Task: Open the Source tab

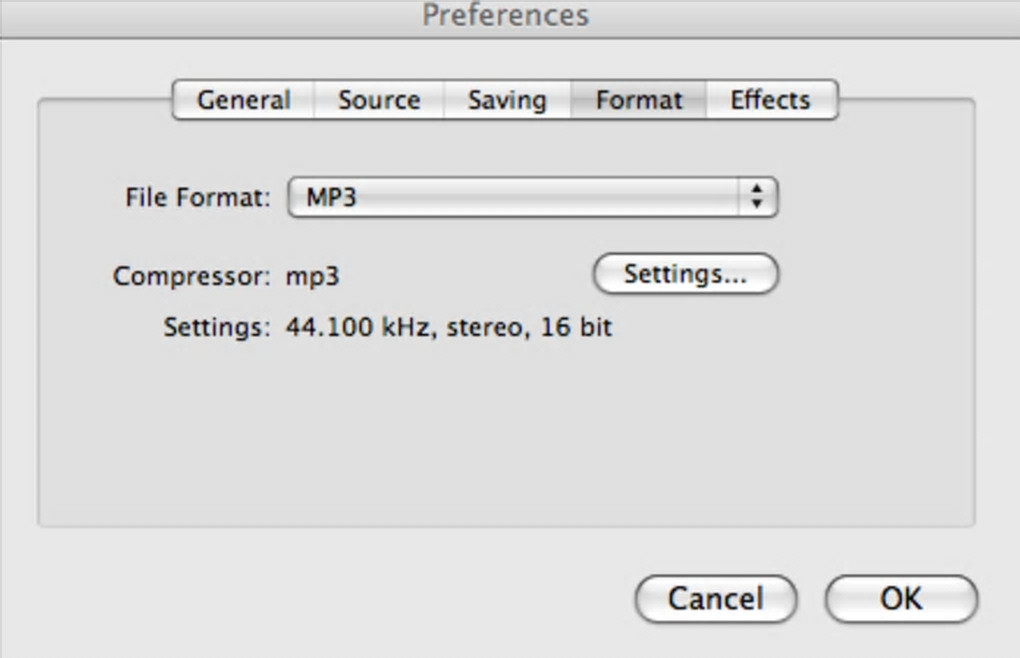Action: (x=378, y=100)
